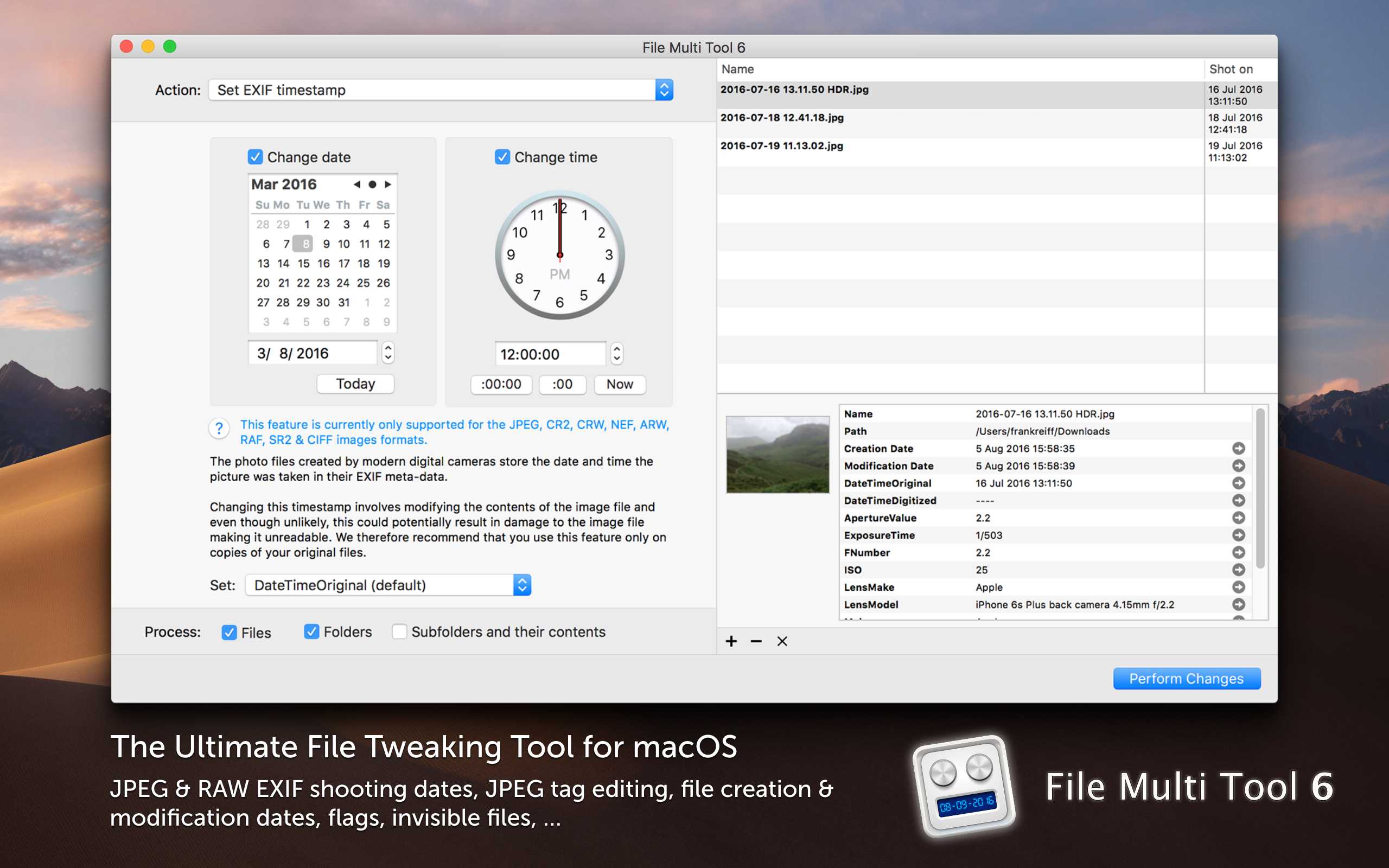Click arrow icon next to ExposureTime
The width and height of the screenshot is (1389, 868).
(x=1239, y=535)
